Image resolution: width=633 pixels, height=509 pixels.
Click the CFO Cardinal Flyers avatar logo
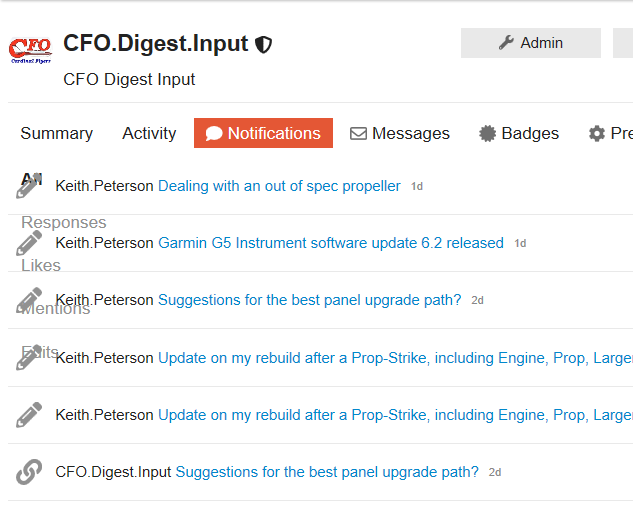pyautogui.click(x=30, y=50)
